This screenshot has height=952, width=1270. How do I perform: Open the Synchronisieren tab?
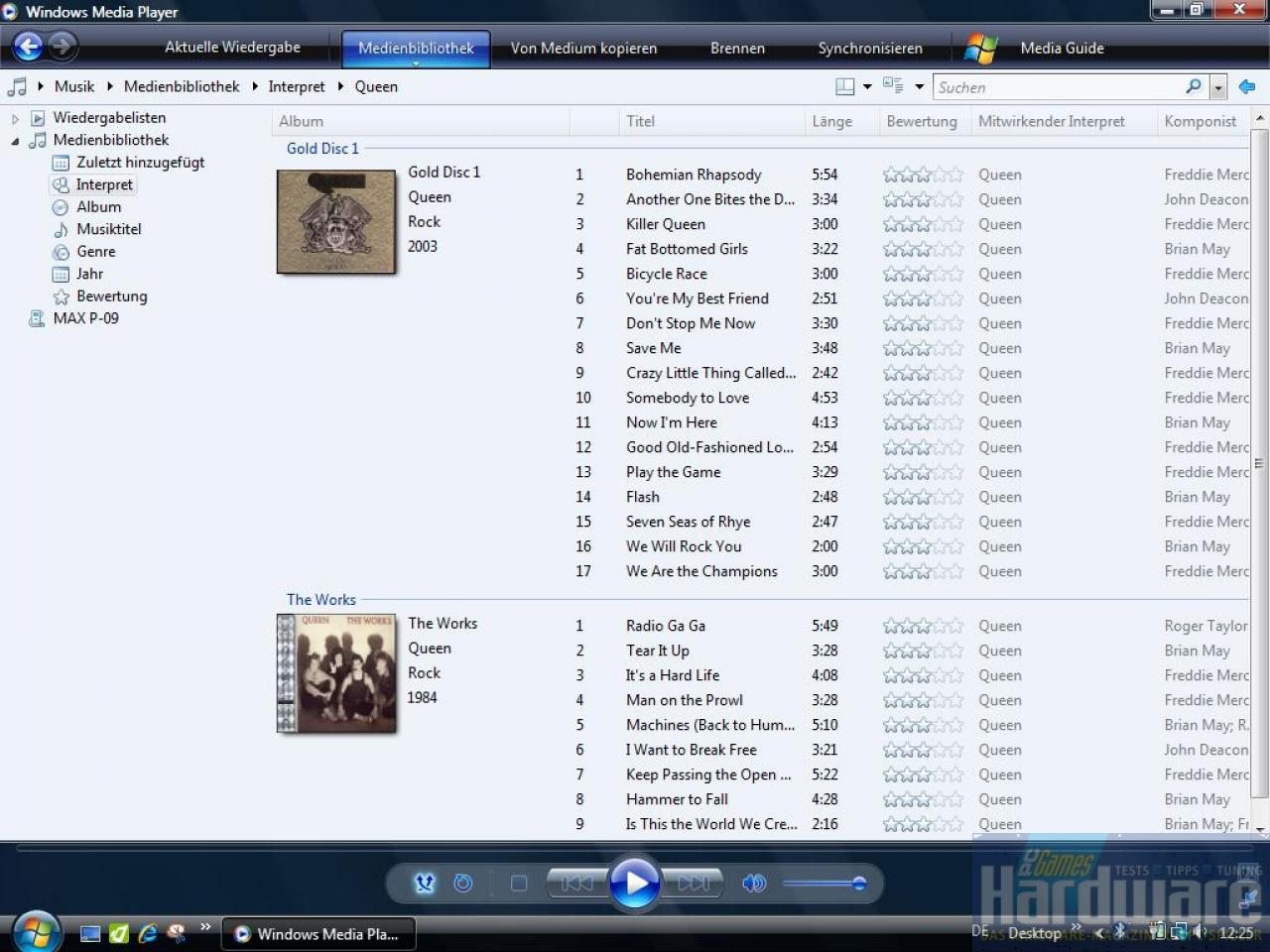(870, 48)
